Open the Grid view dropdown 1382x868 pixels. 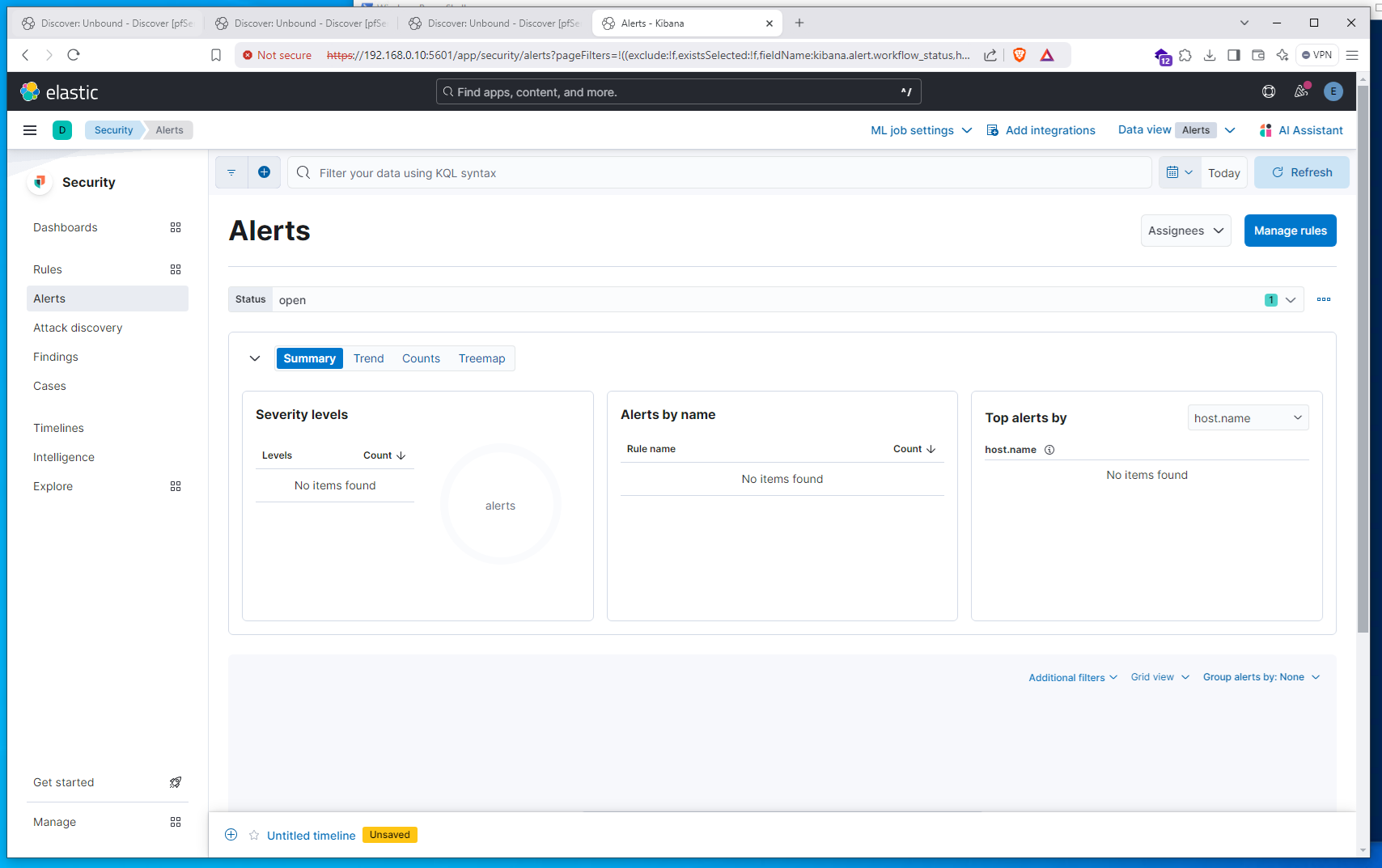tap(1160, 677)
